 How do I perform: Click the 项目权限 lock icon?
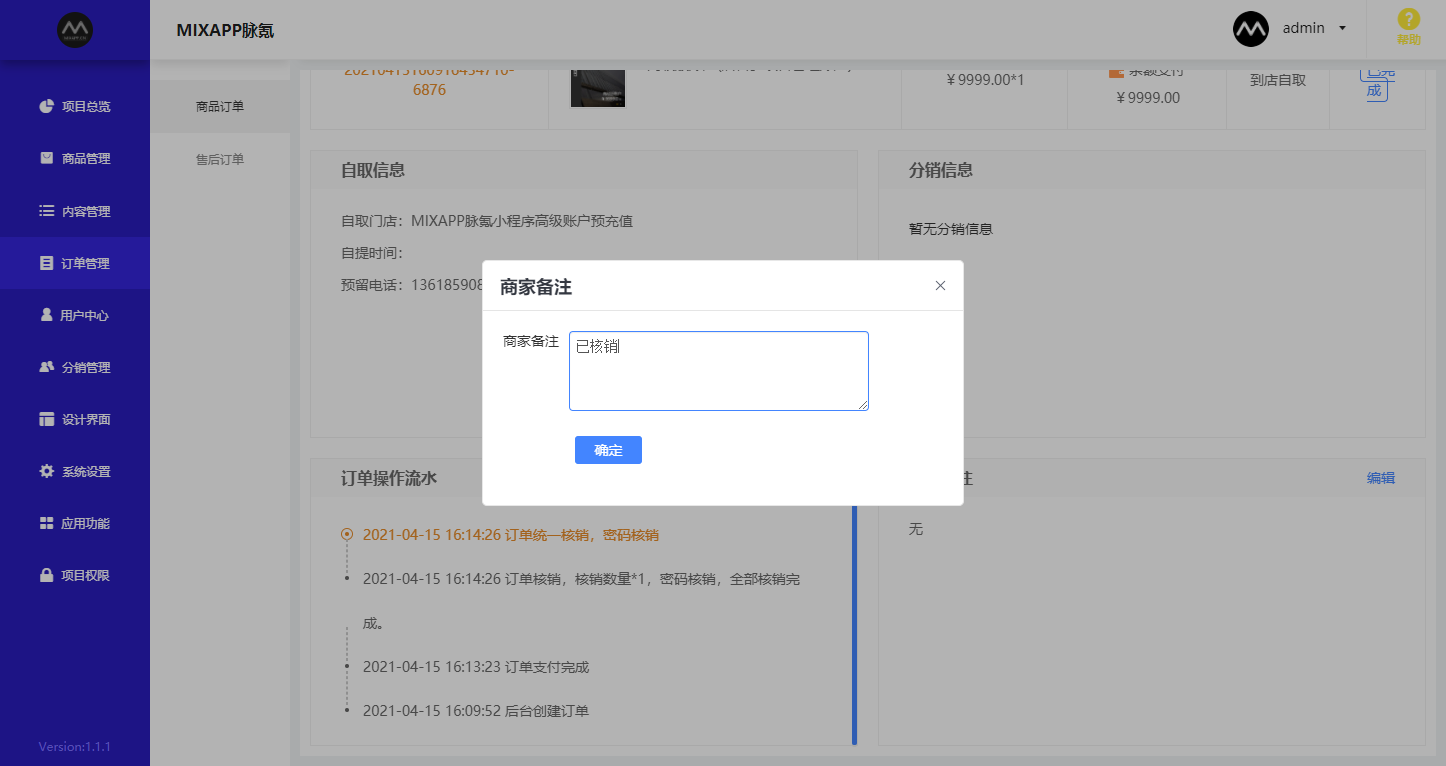click(46, 575)
